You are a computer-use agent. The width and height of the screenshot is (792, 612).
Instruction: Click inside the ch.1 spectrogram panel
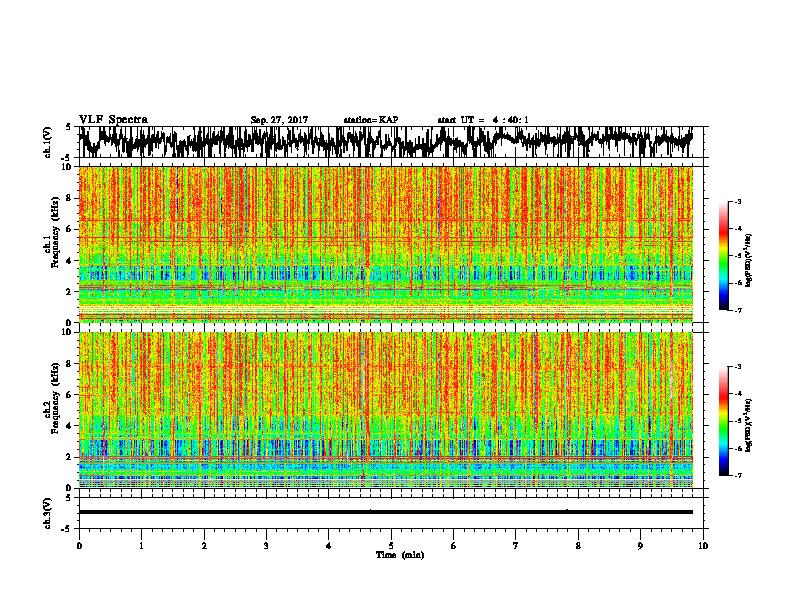pyautogui.click(x=385, y=244)
